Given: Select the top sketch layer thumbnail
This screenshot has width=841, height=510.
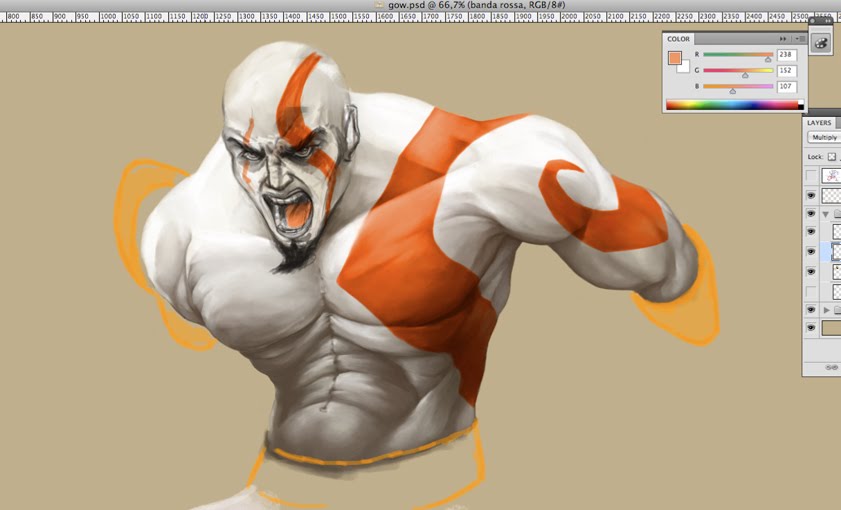Looking at the screenshot, I should [831, 175].
